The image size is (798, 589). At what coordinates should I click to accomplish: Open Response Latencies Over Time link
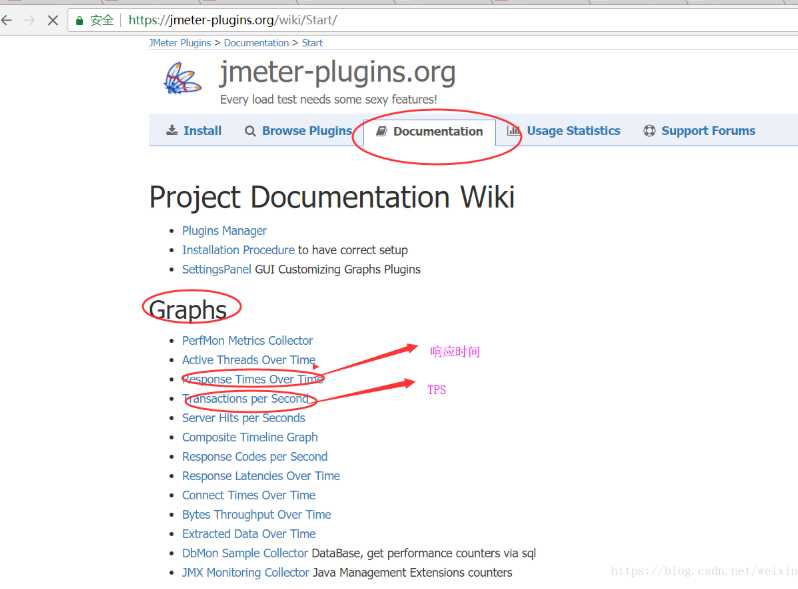[x=261, y=476]
